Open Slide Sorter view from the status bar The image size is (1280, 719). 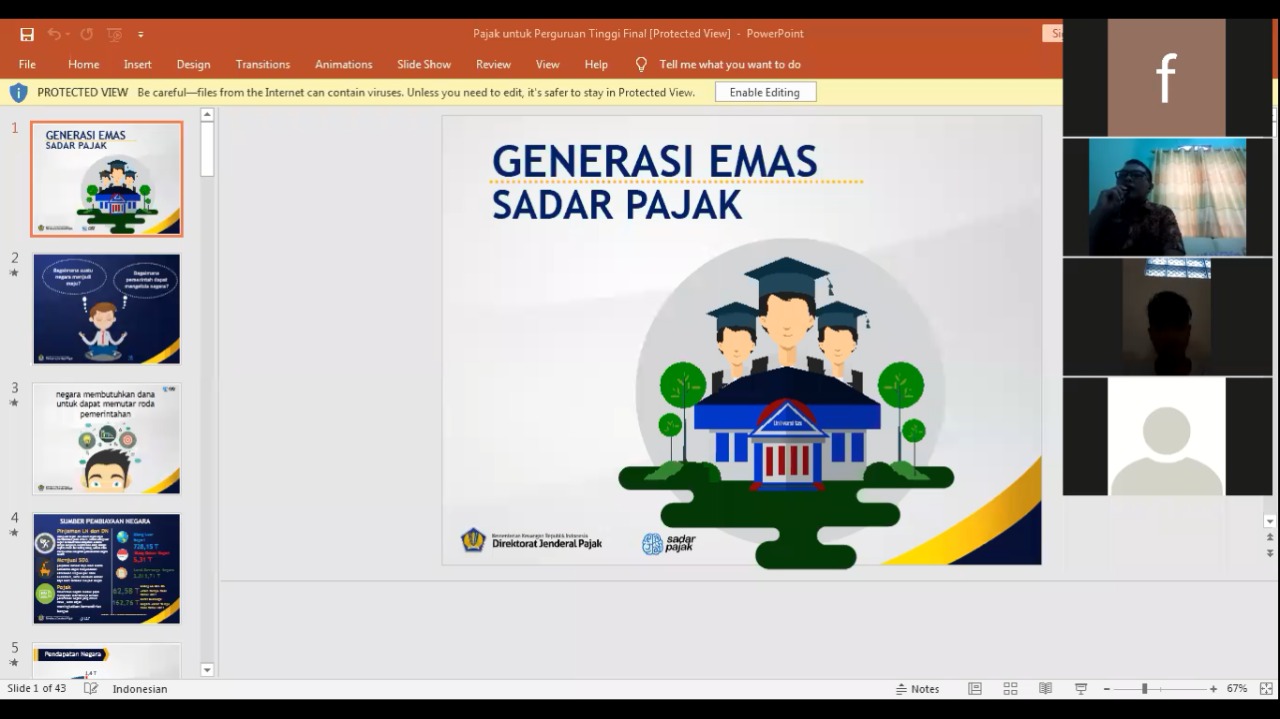click(x=1010, y=689)
